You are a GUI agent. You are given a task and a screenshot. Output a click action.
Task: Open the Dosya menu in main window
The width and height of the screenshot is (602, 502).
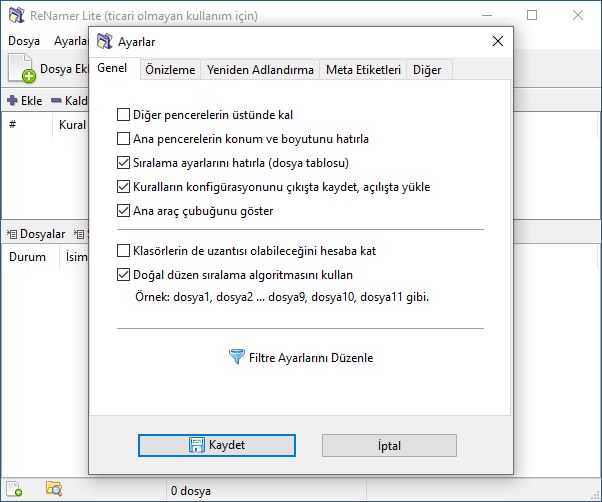tap(24, 41)
